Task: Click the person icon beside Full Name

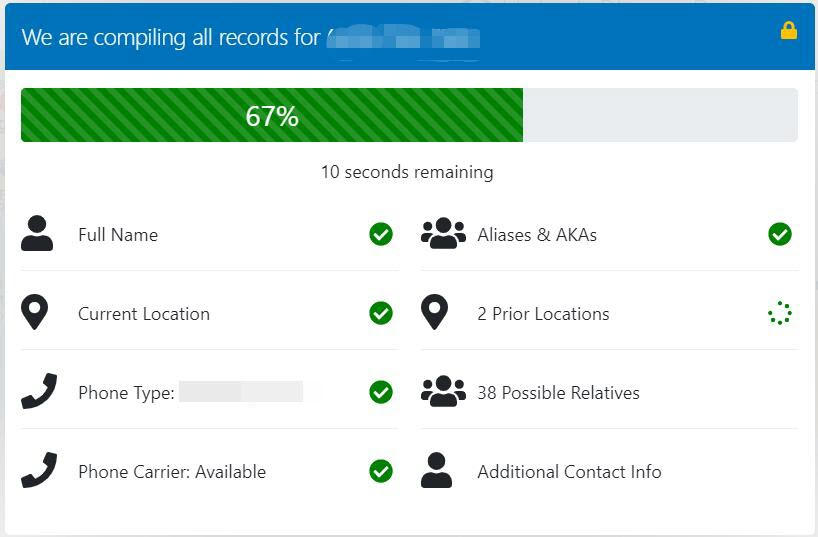Action: [37, 233]
